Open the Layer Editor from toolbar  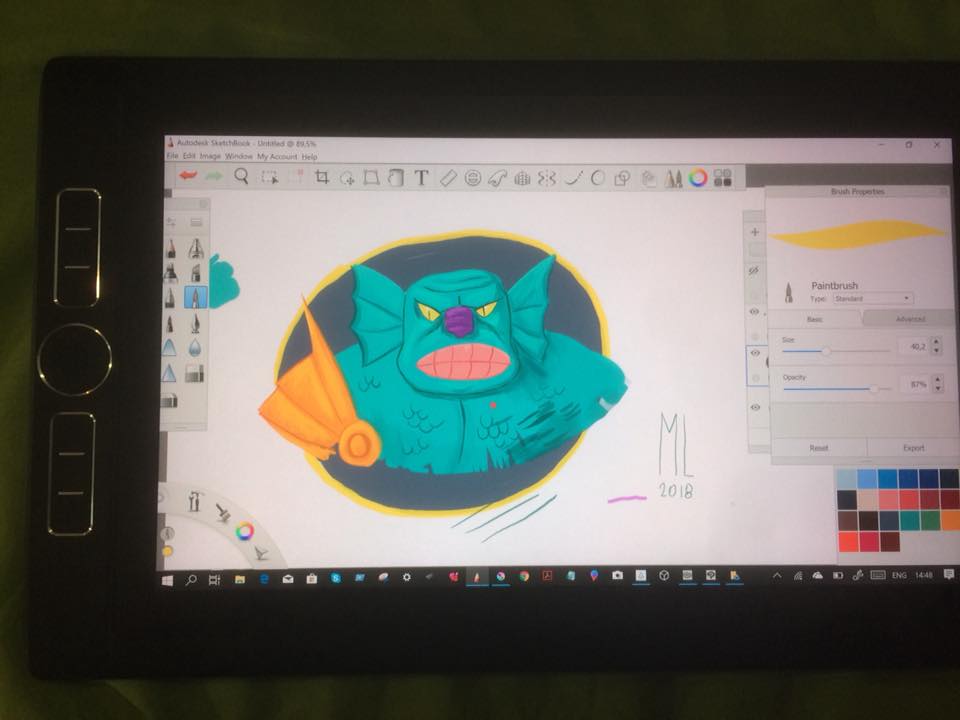(648, 179)
